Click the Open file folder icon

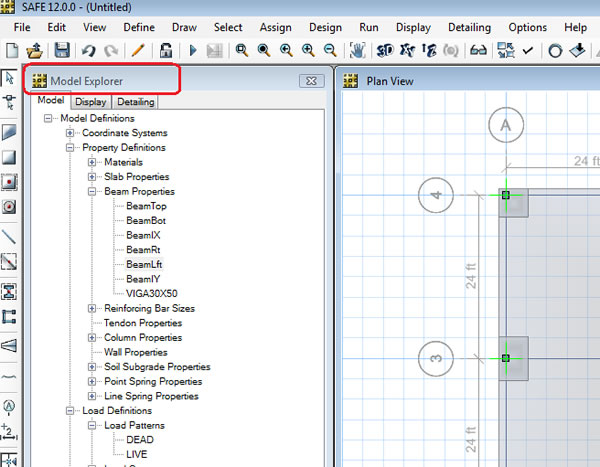(35, 49)
